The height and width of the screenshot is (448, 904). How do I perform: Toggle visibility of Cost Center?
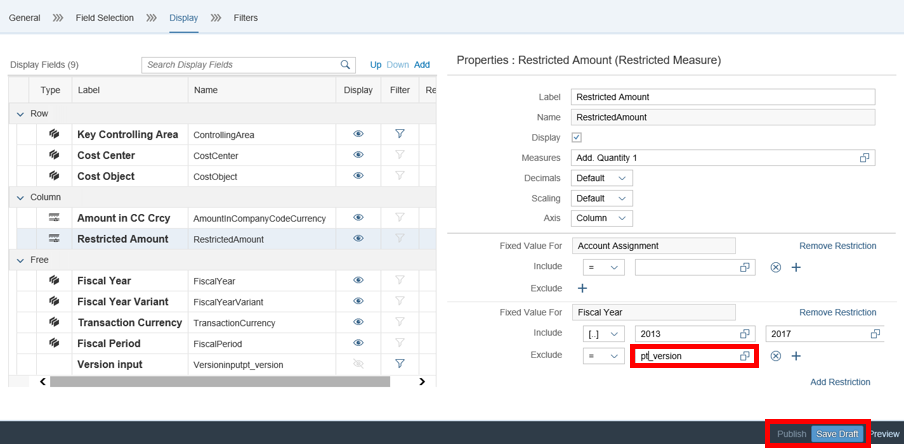coord(358,155)
